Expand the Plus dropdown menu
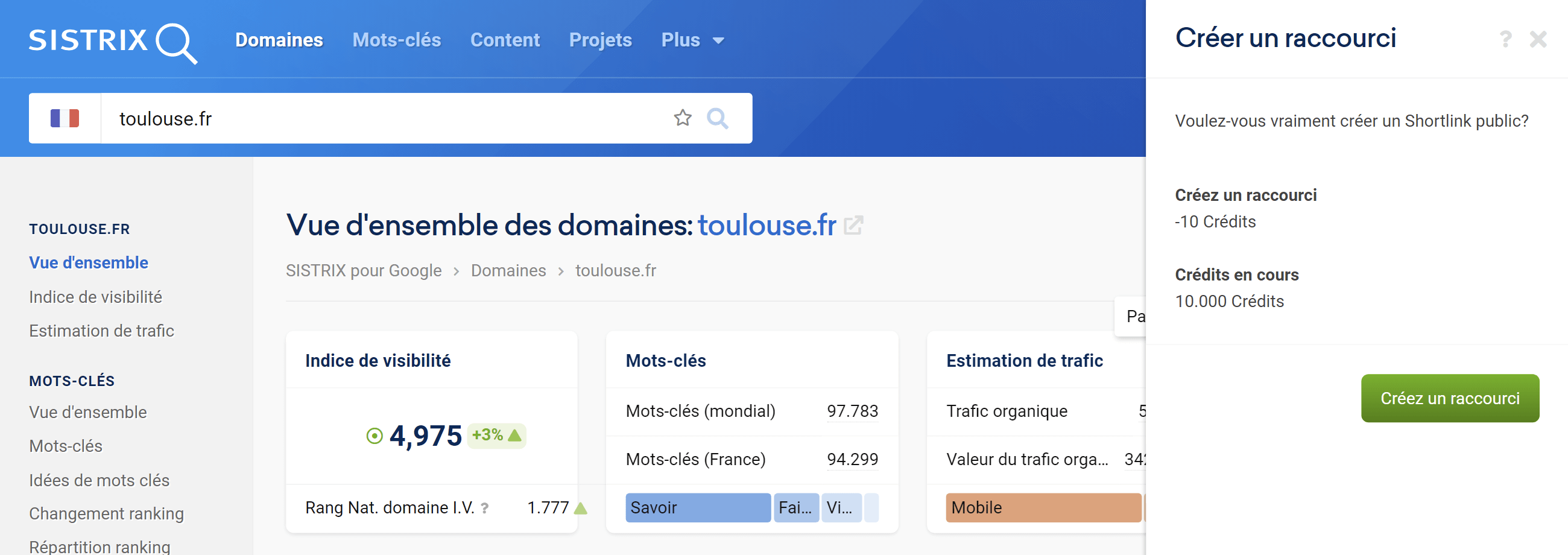The image size is (1568, 555). 693,40
